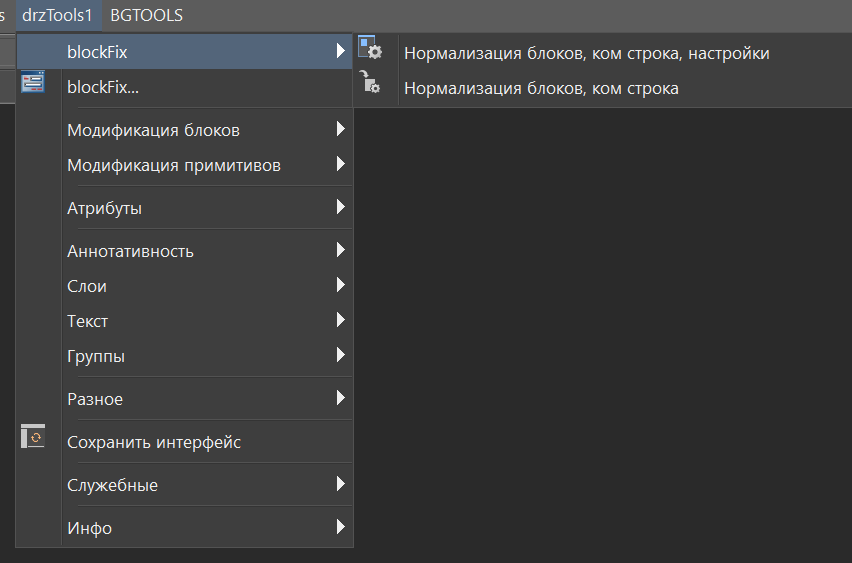The height and width of the screenshot is (563, 852).
Task: Expand the arrow next to Служебные
Action: [341, 484]
